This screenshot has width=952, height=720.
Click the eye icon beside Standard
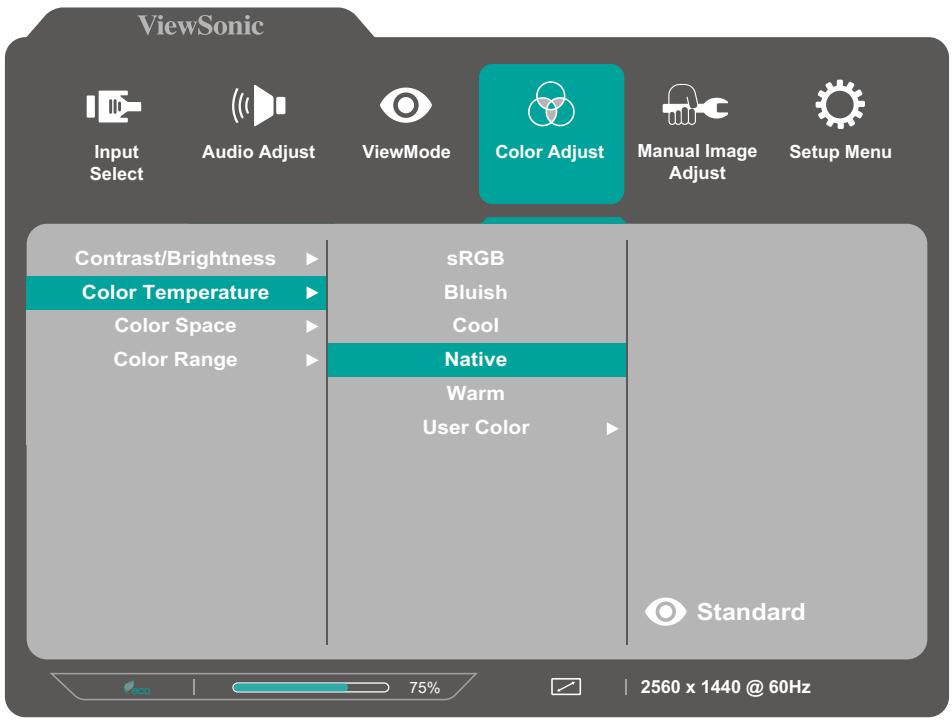665,611
